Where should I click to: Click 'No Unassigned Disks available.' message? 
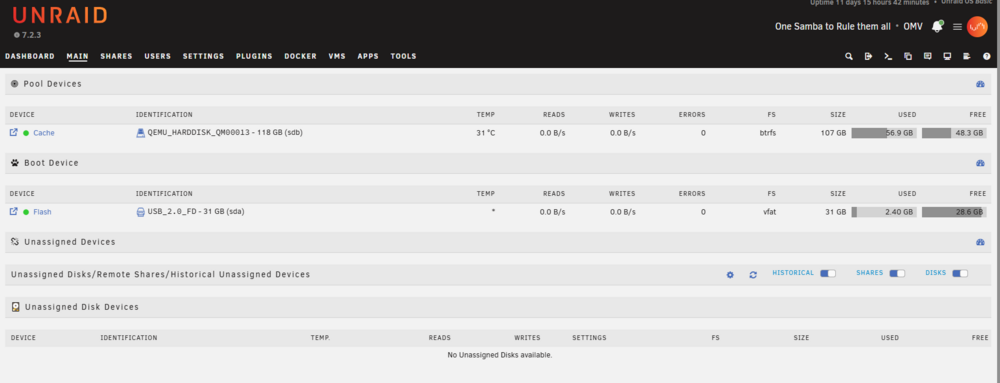click(x=500, y=355)
